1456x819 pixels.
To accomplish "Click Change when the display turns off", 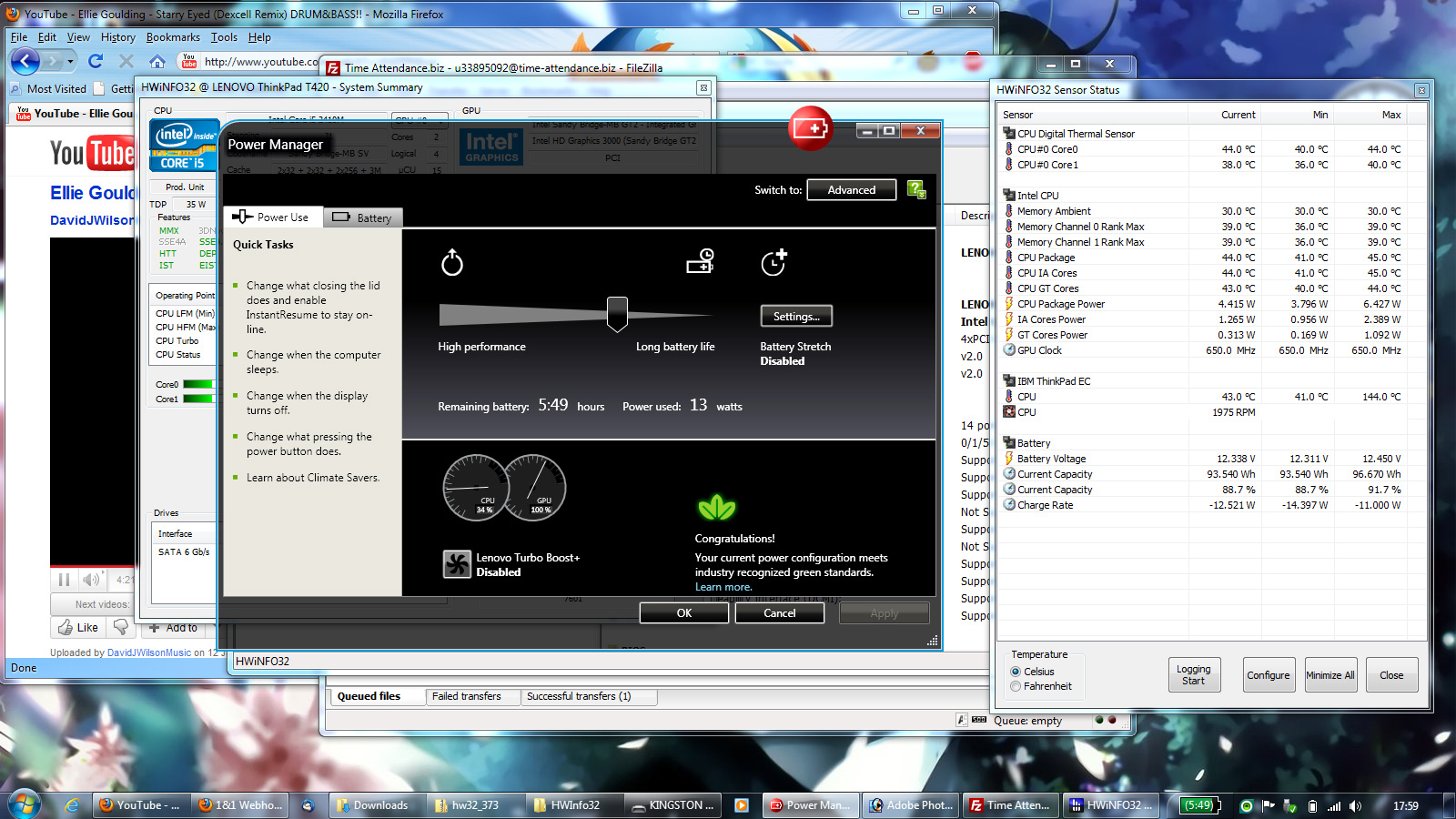I will (x=307, y=403).
